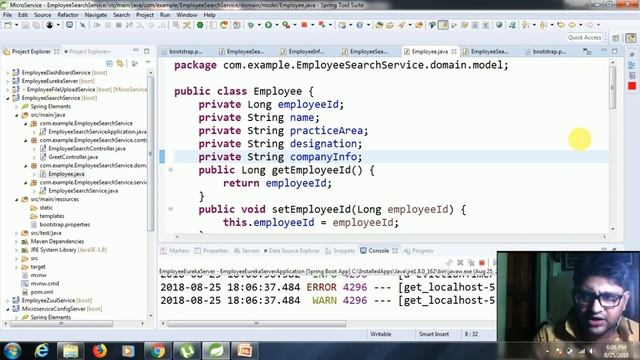Click the Console horizontal scrollbar

pyautogui.click(x=257, y=324)
